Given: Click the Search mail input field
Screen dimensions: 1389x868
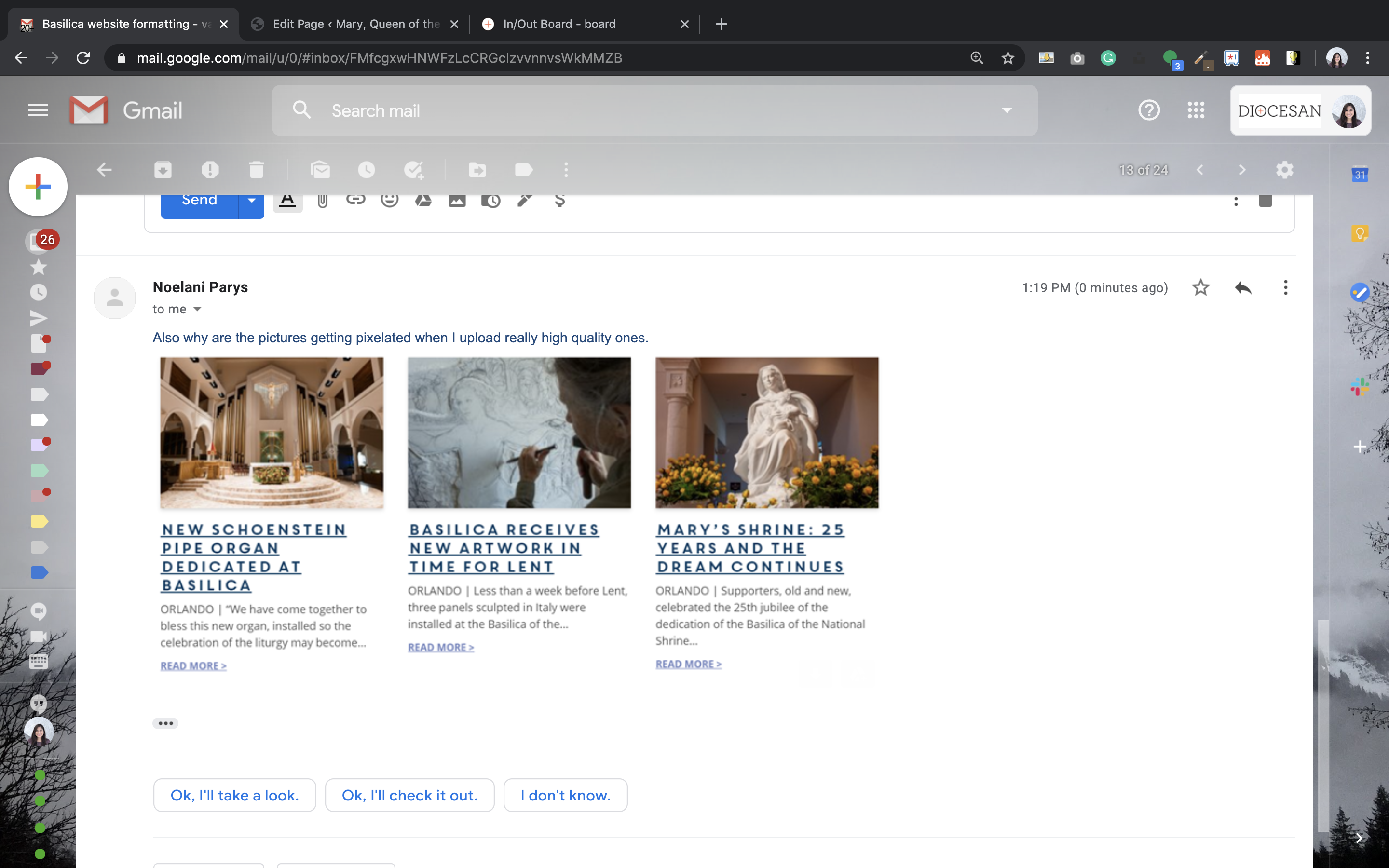Looking at the screenshot, I should point(631,110).
